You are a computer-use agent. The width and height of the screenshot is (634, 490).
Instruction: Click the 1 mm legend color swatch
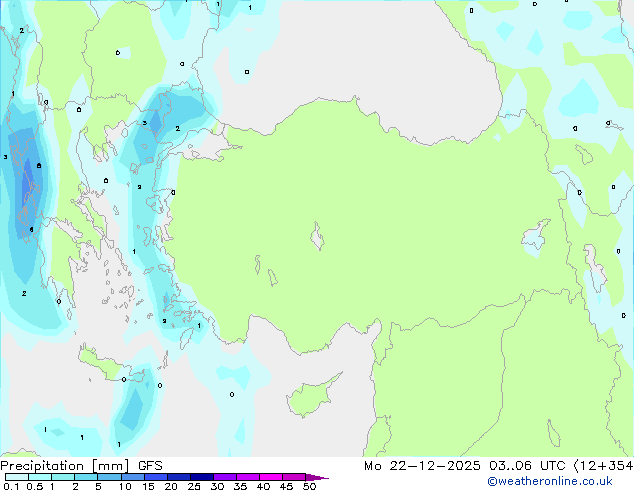coord(63,477)
